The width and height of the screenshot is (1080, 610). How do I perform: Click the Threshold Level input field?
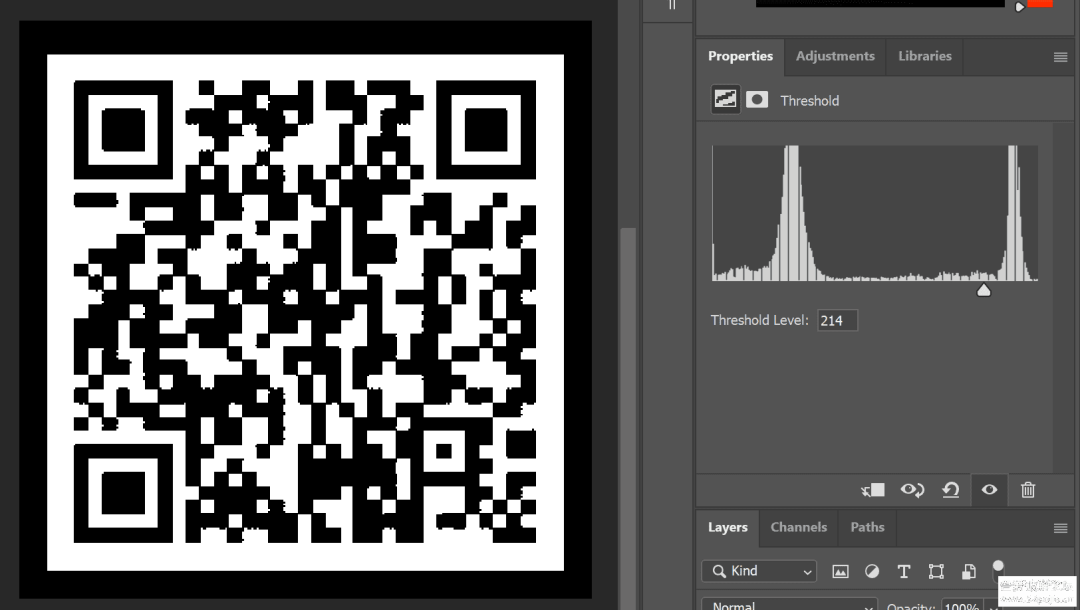click(x=837, y=320)
